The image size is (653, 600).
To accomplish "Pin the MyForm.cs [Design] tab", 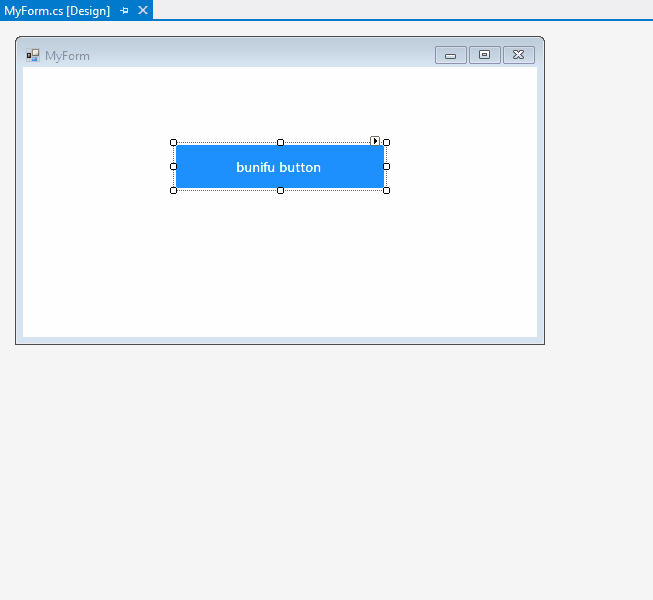I will pos(125,10).
